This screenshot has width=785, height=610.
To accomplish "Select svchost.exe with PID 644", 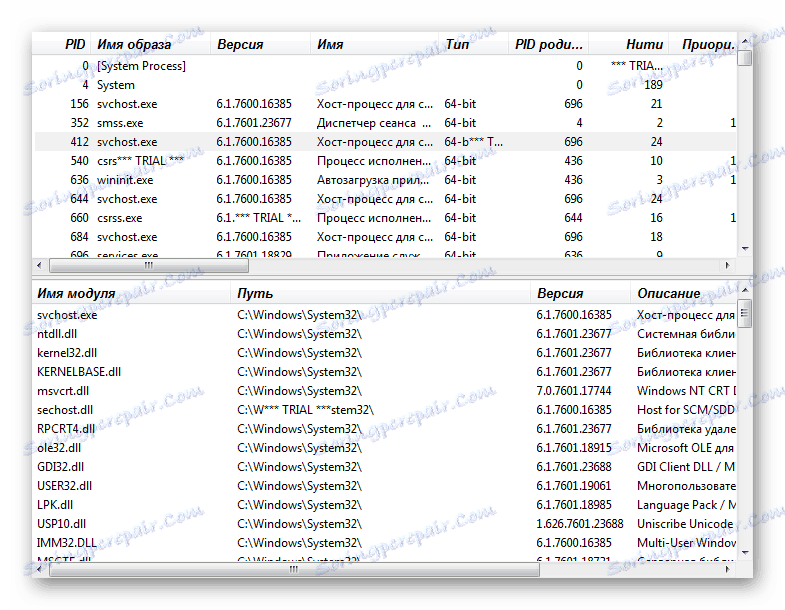I will (384, 199).
